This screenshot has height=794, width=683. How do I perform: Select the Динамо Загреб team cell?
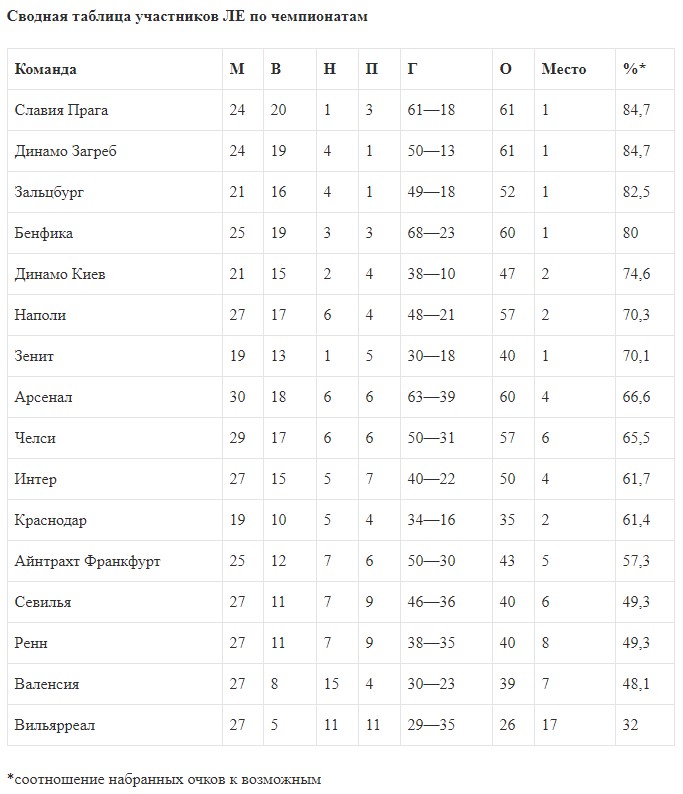(x=66, y=151)
